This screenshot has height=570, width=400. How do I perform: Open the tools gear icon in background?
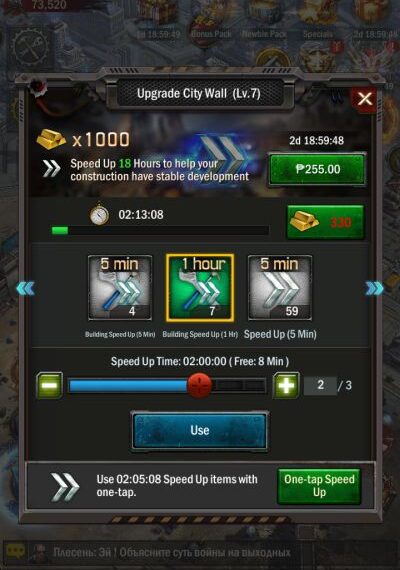29,48
